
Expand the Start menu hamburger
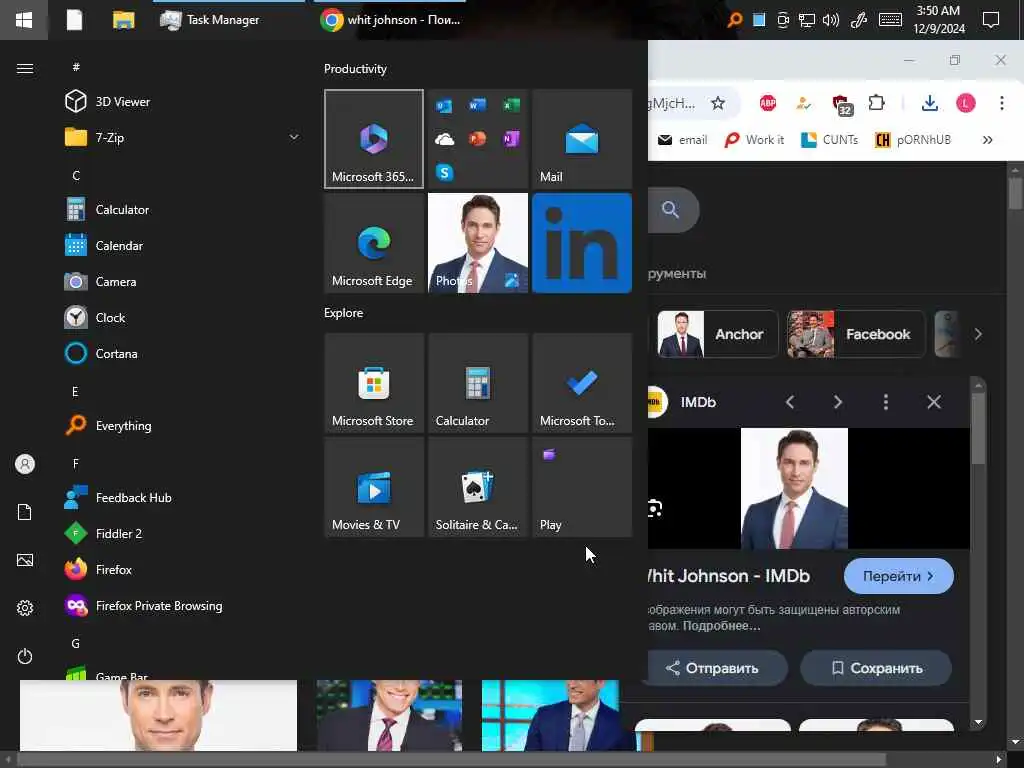click(x=25, y=69)
